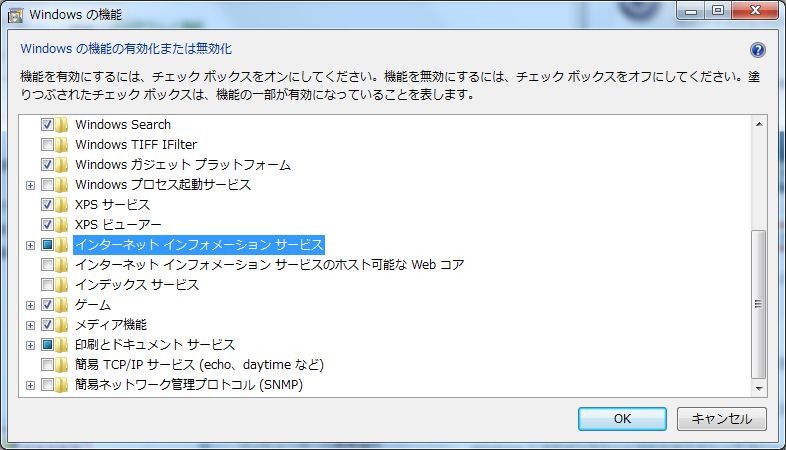Viewport: 786px width, 450px height.
Task: Enable the Windows TIFF IFilter checkbox
Action: (47, 144)
